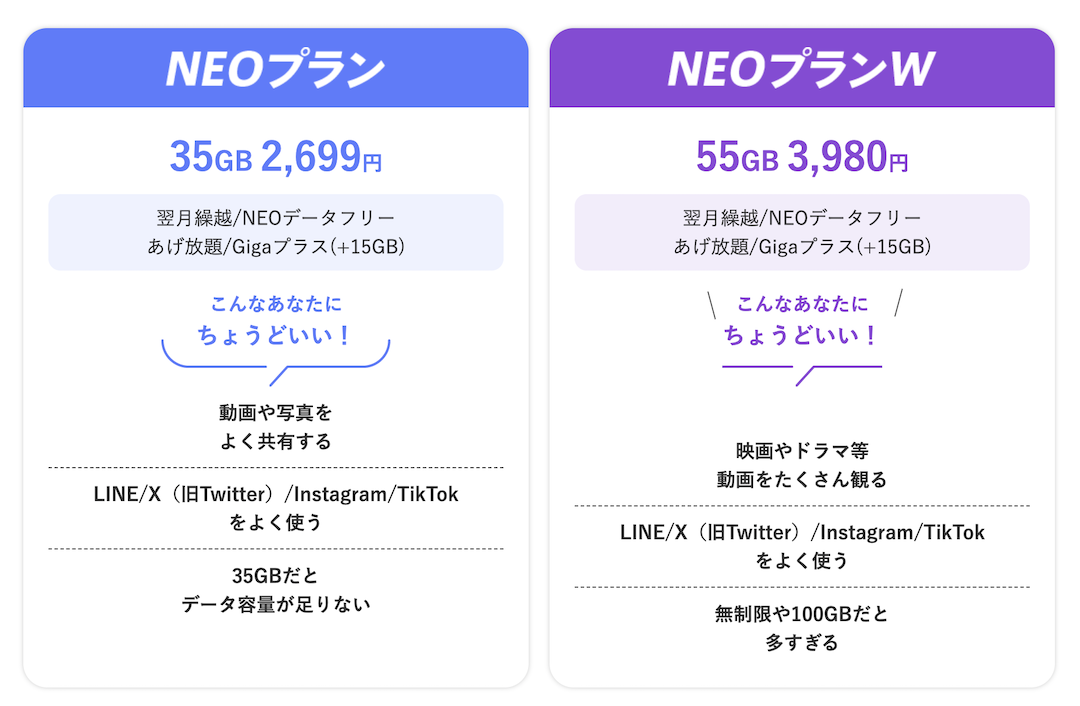1080x706 pixels.
Task: Click Gigaプラス(+15GB) in the NEOプラン card
Action: click(313, 246)
